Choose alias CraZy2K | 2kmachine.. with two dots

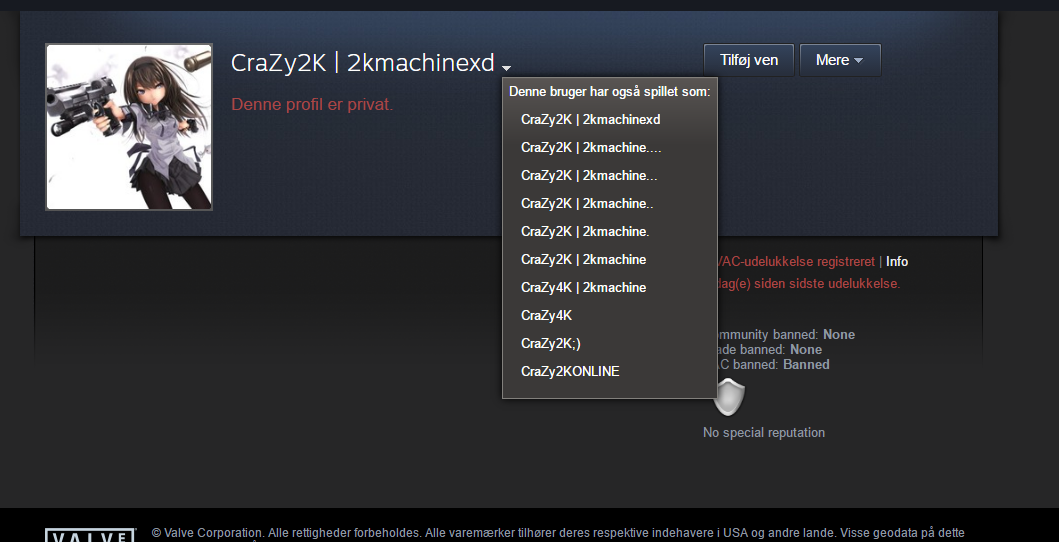[587, 203]
